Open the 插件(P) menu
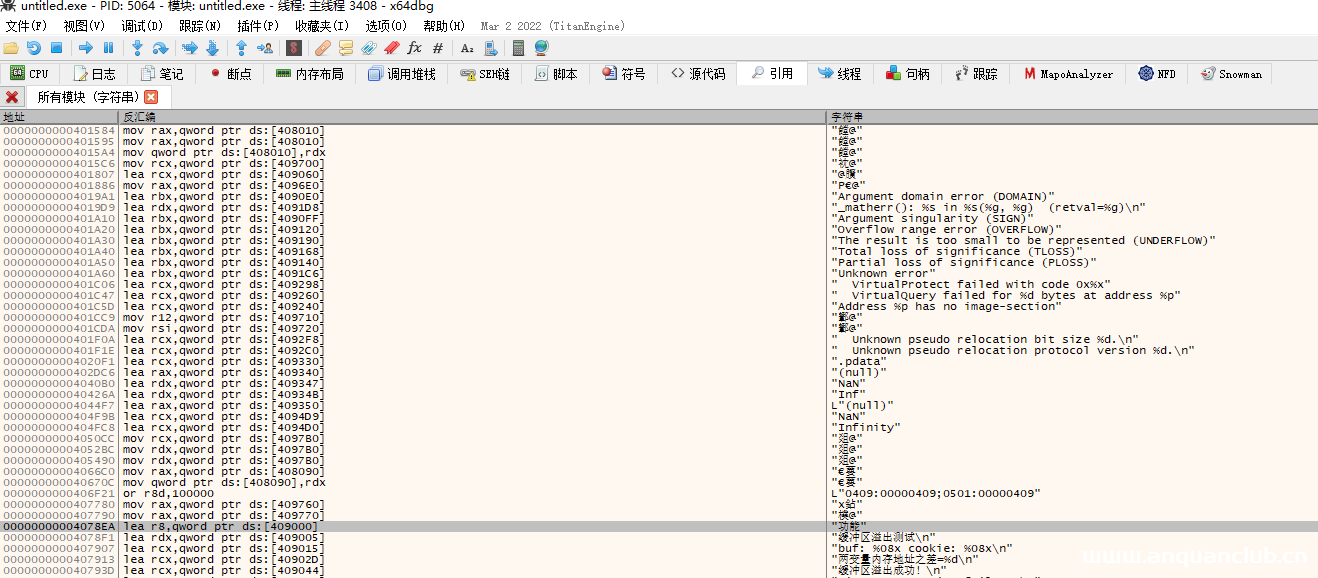 257,26
